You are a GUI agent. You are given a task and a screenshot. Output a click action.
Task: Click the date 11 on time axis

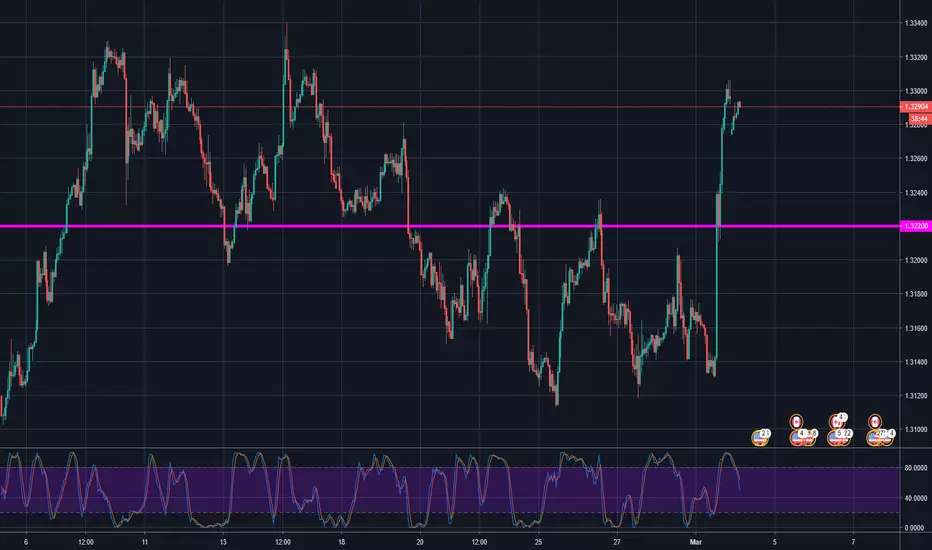tap(144, 542)
